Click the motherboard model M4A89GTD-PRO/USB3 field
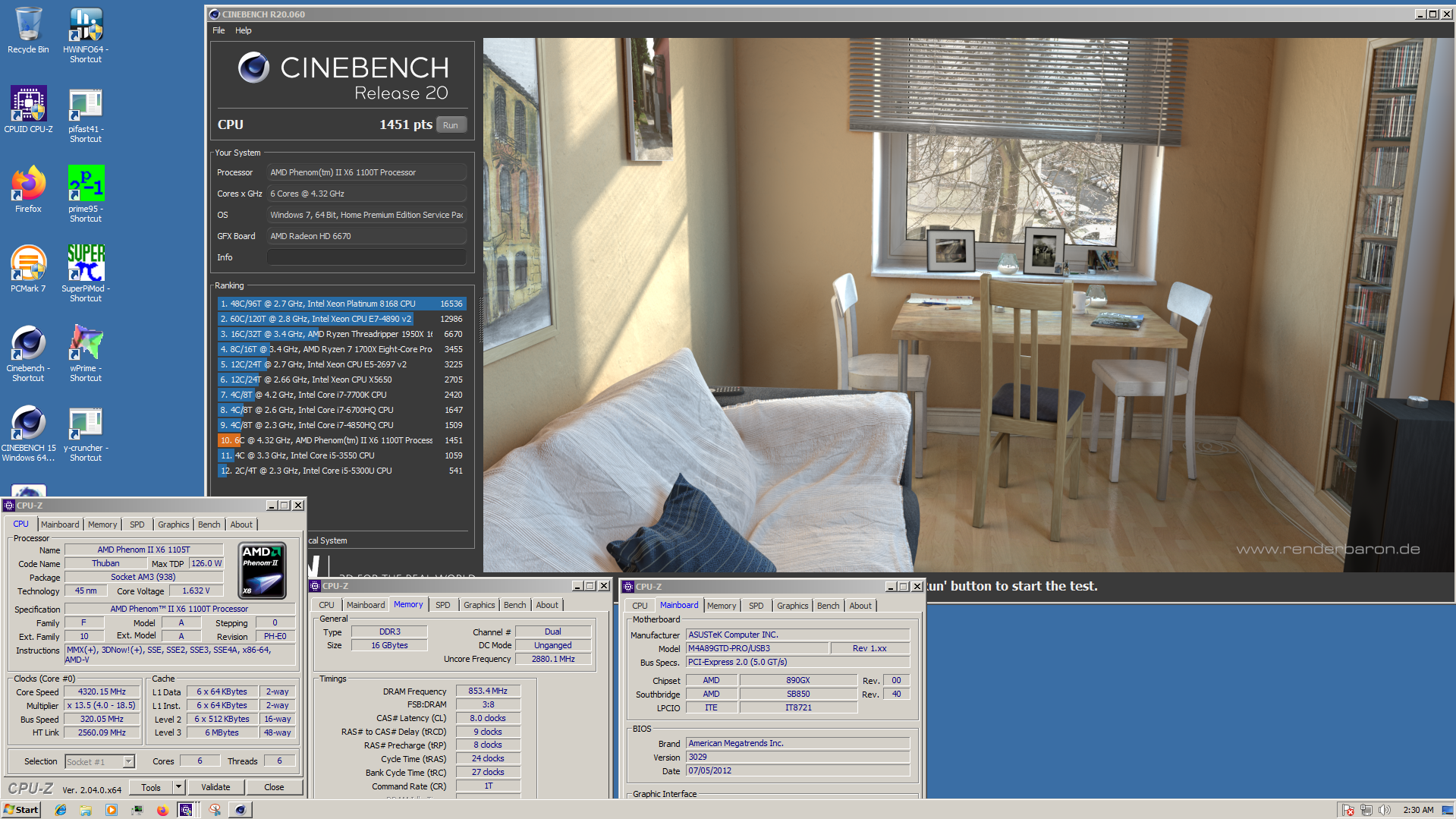 (757, 648)
